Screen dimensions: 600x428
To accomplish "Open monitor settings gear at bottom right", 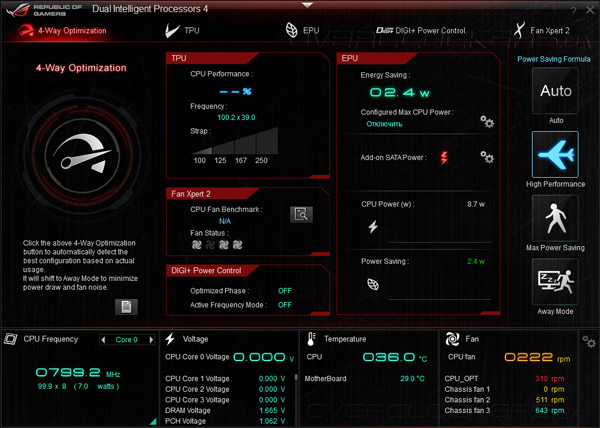I will [x=589, y=342].
